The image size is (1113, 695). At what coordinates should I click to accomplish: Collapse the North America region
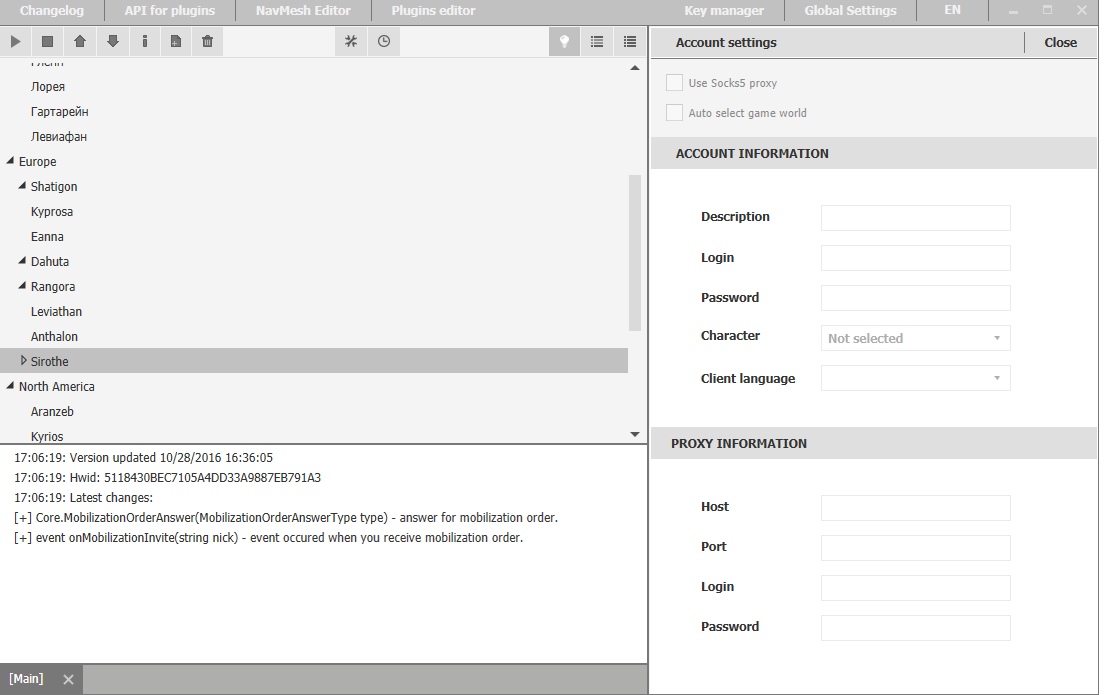(x=10, y=385)
